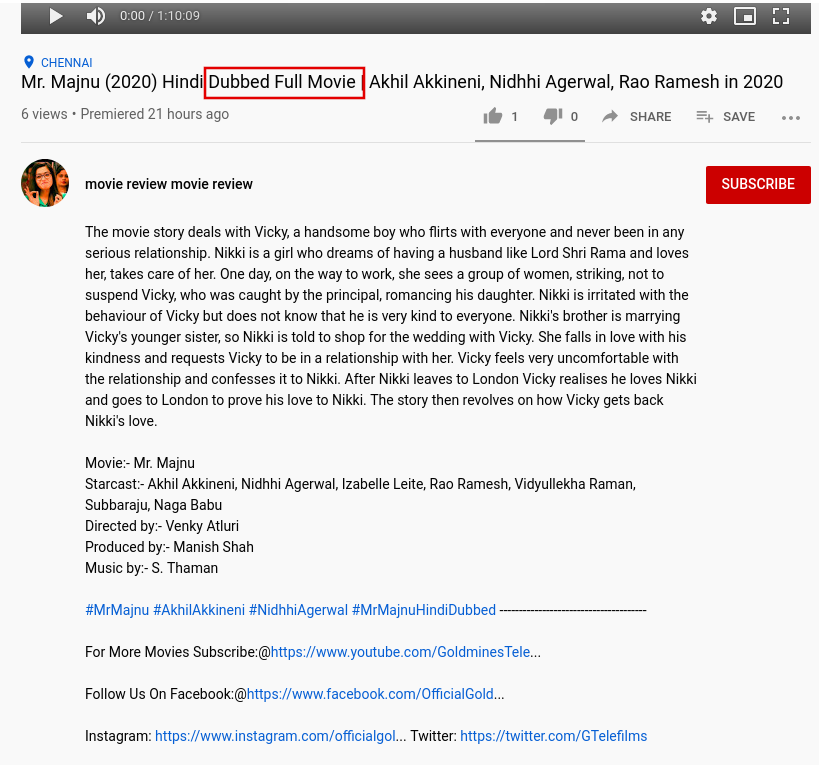Click '6 views • Premiered 21 hours ago'
819x765 pixels.
pyautogui.click(x=125, y=114)
